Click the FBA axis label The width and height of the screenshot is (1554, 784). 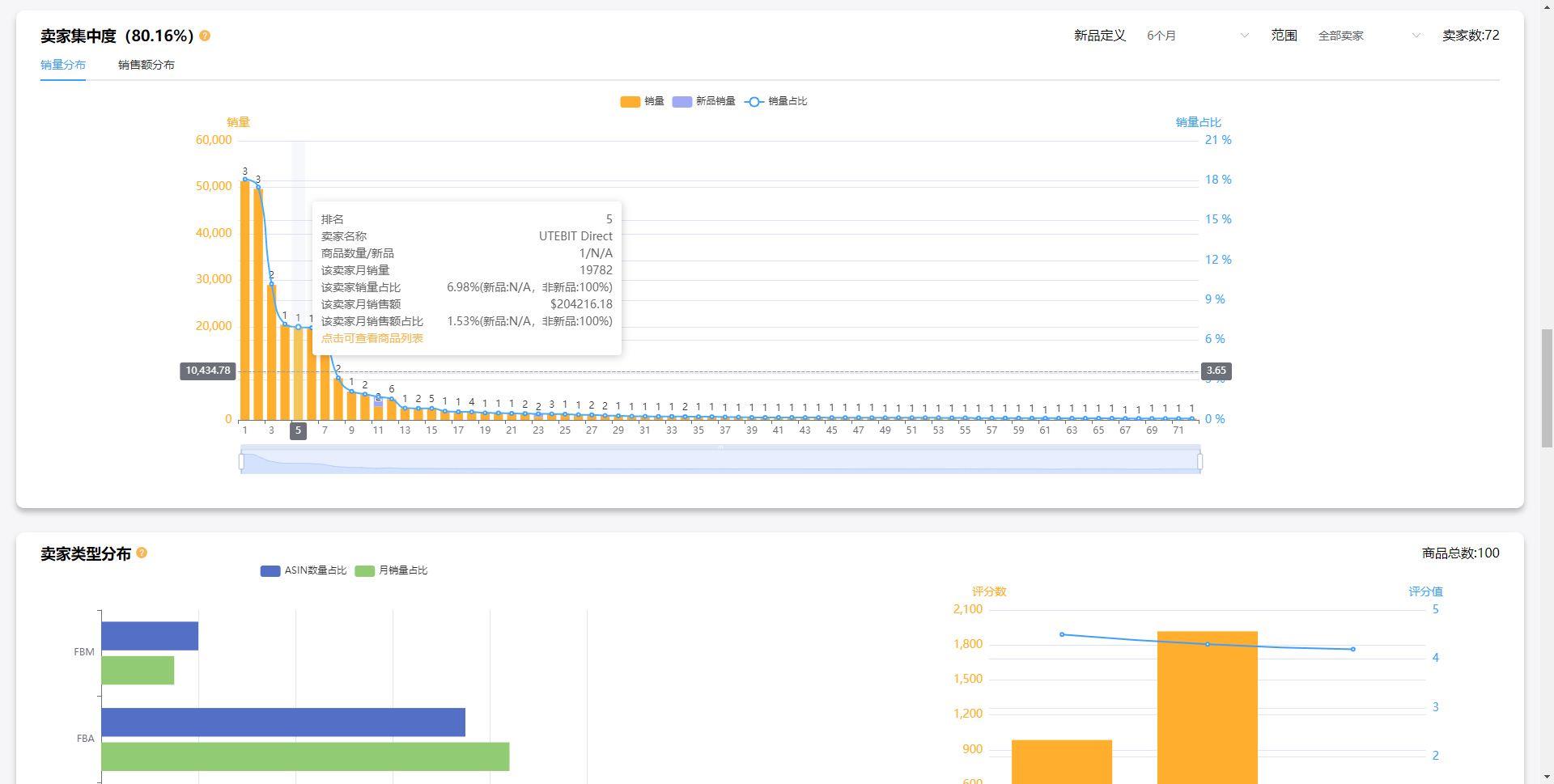point(86,739)
